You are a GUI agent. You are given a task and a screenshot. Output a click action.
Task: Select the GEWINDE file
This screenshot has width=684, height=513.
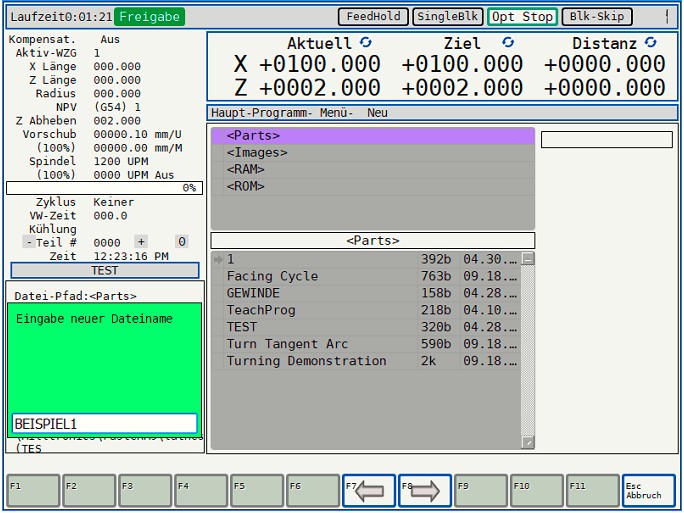click(x=366, y=293)
